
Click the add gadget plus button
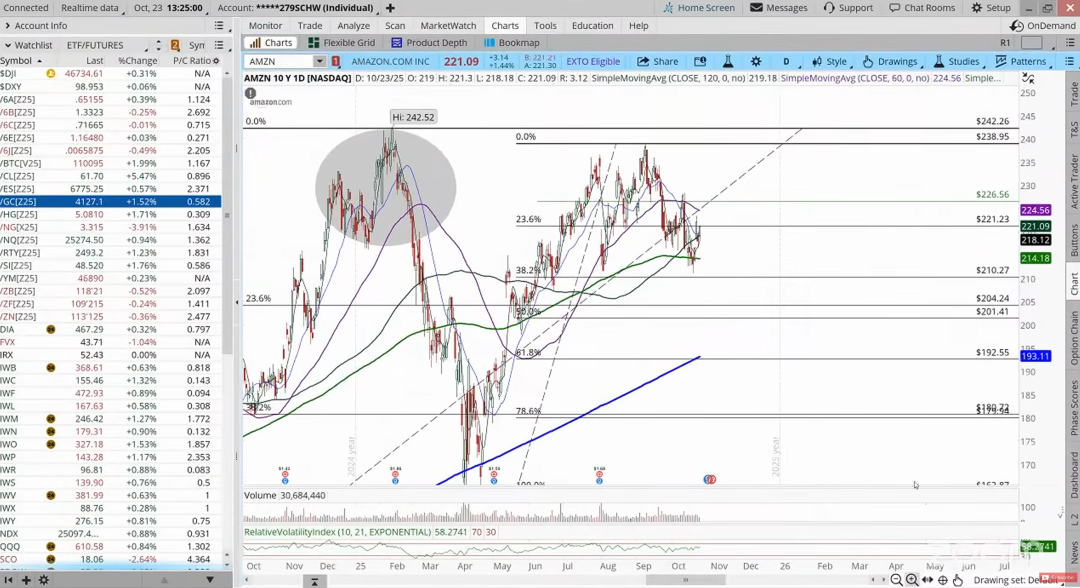pos(25,580)
